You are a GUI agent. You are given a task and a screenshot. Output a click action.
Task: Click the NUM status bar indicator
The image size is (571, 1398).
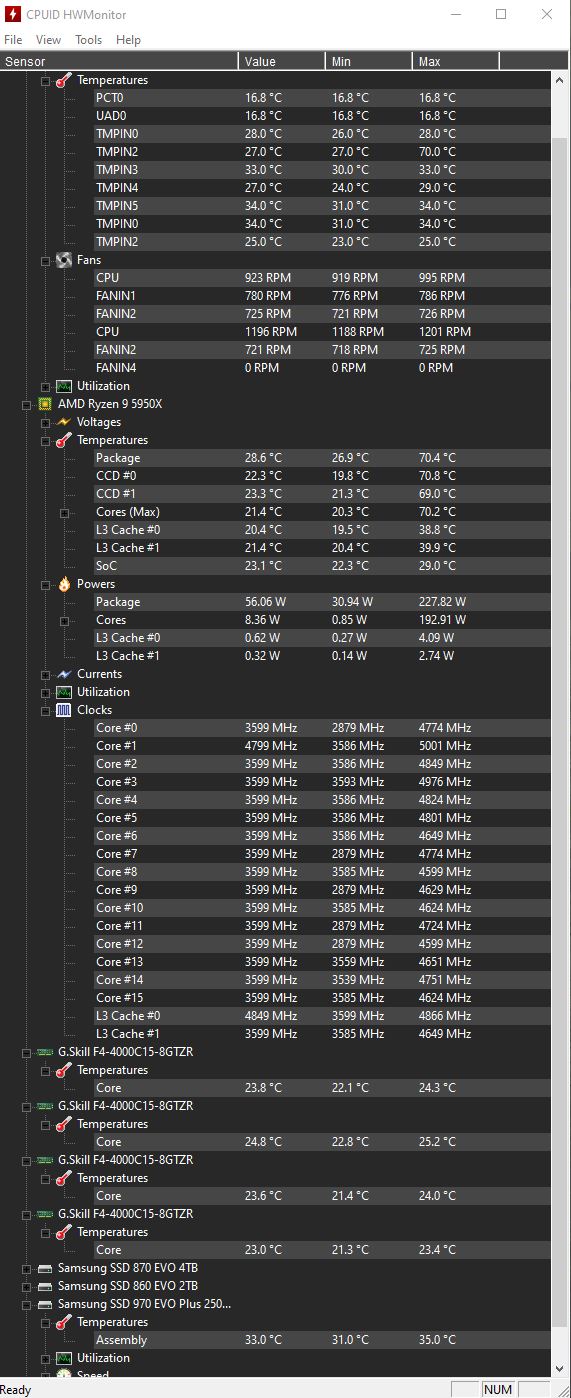click(x=497, y=1389)
